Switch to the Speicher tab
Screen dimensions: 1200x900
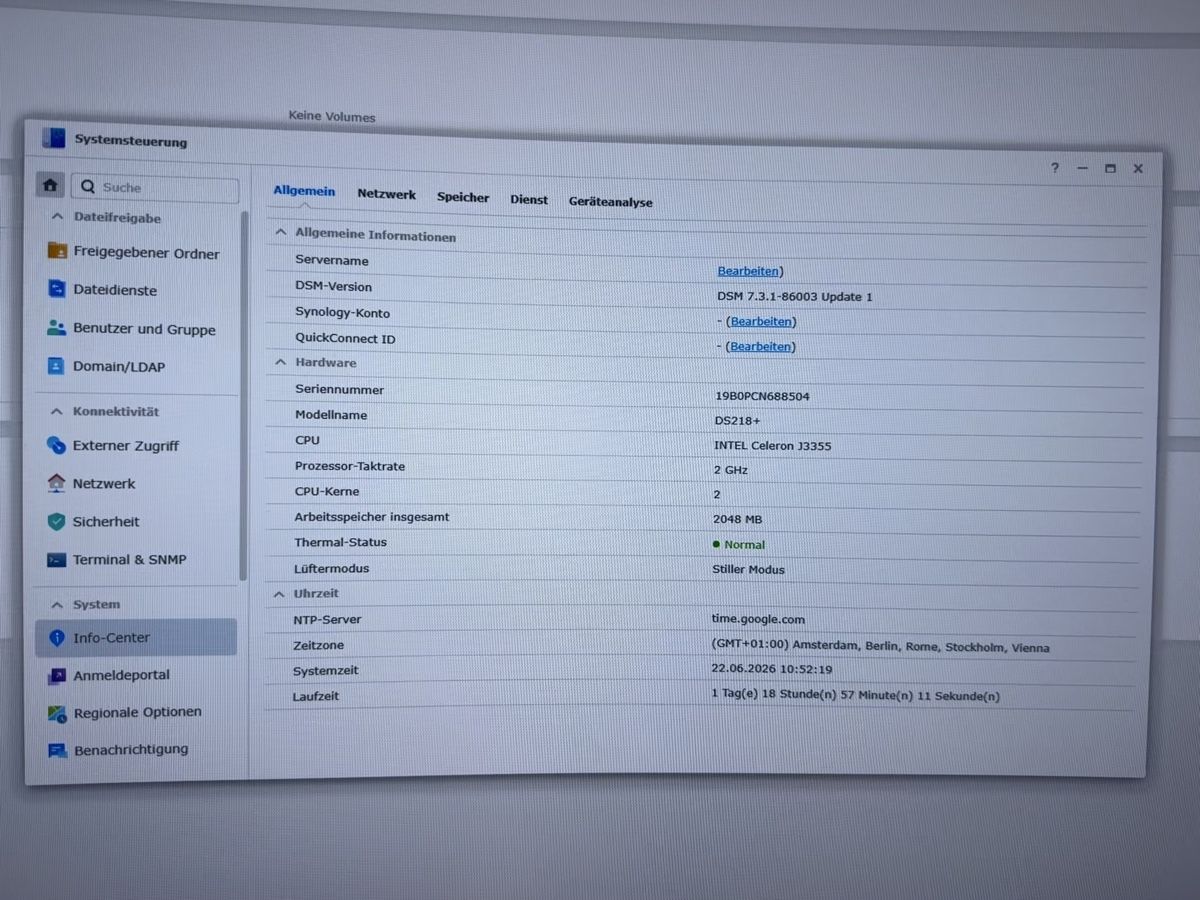(463, 197)
